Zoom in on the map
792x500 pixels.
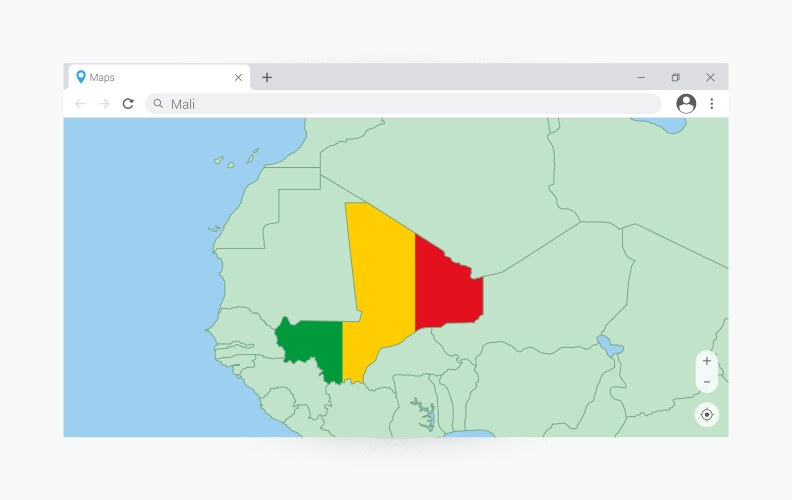[x=707, y=361]
